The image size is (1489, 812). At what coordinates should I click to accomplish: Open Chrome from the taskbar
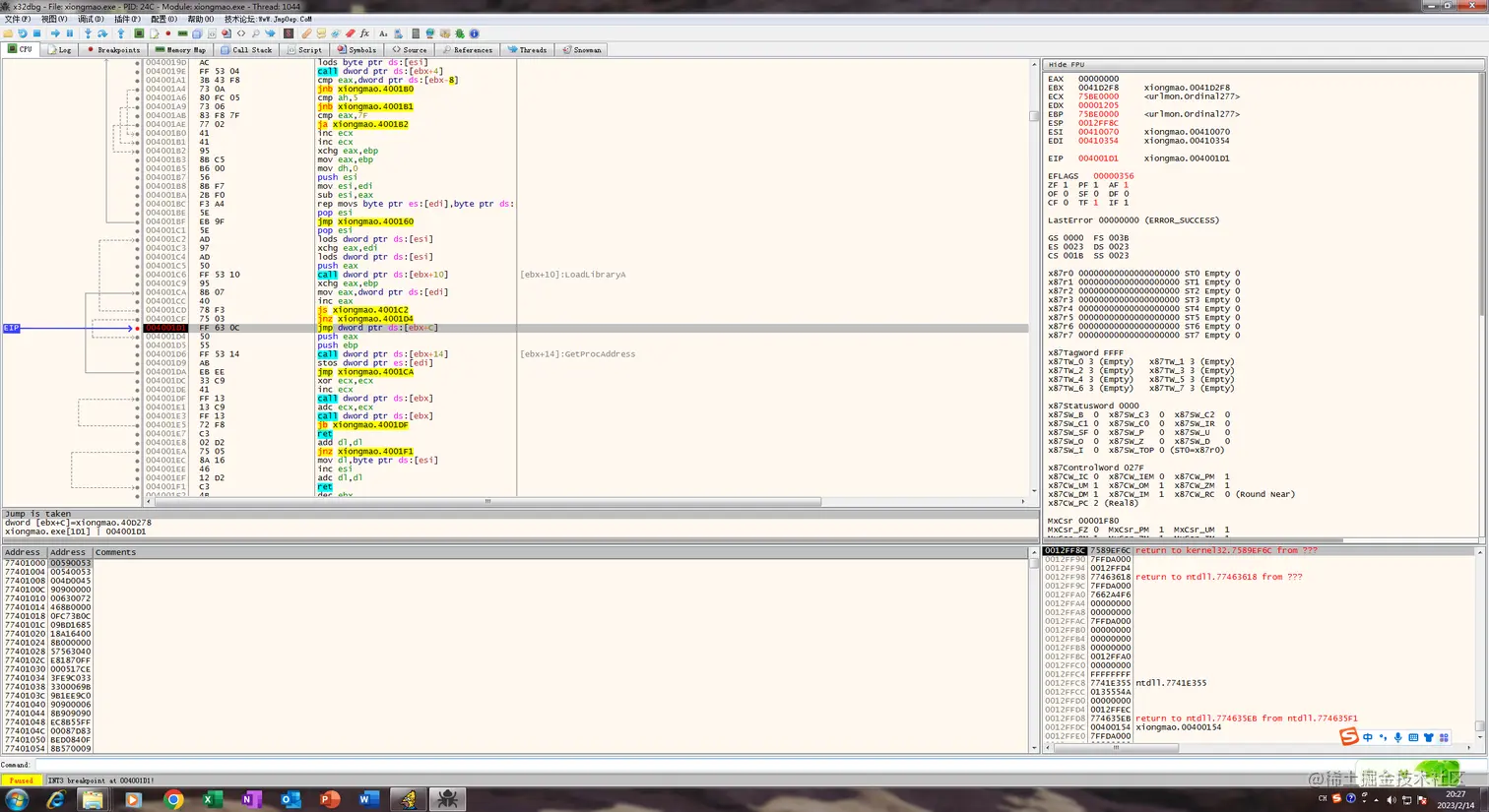coord(172,799)
